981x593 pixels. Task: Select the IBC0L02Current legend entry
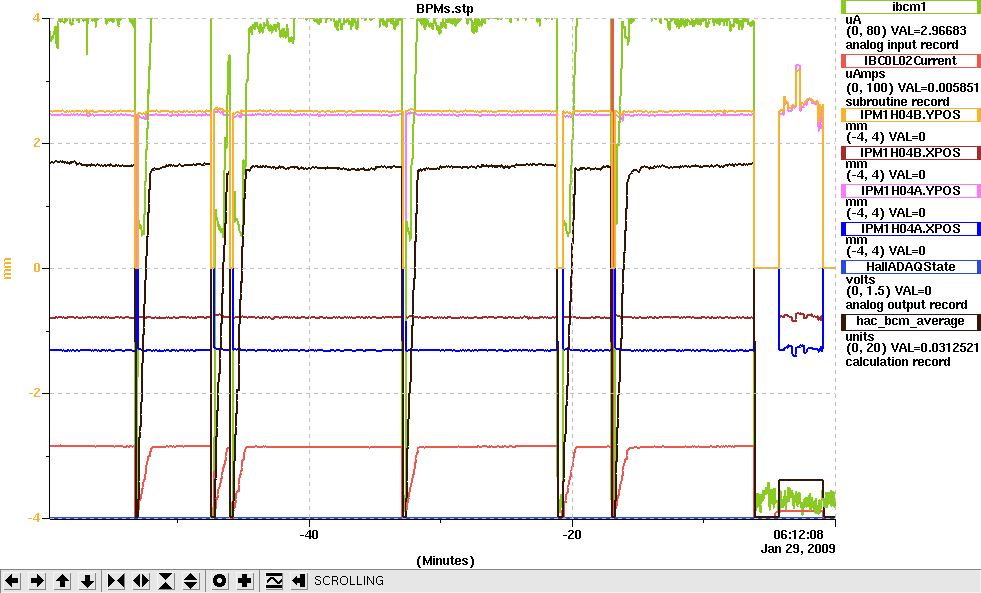910,61
